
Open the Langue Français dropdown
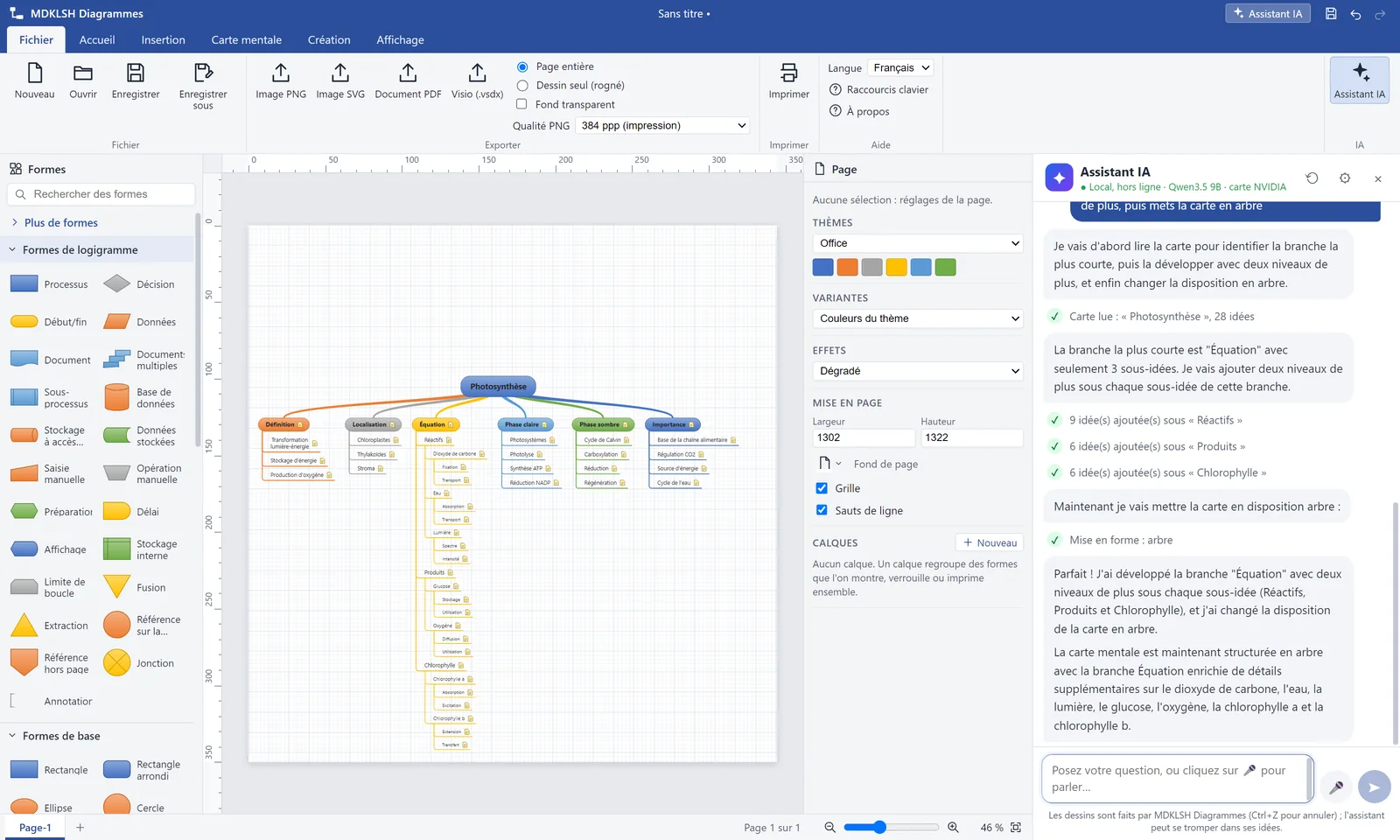click(900, 68)
